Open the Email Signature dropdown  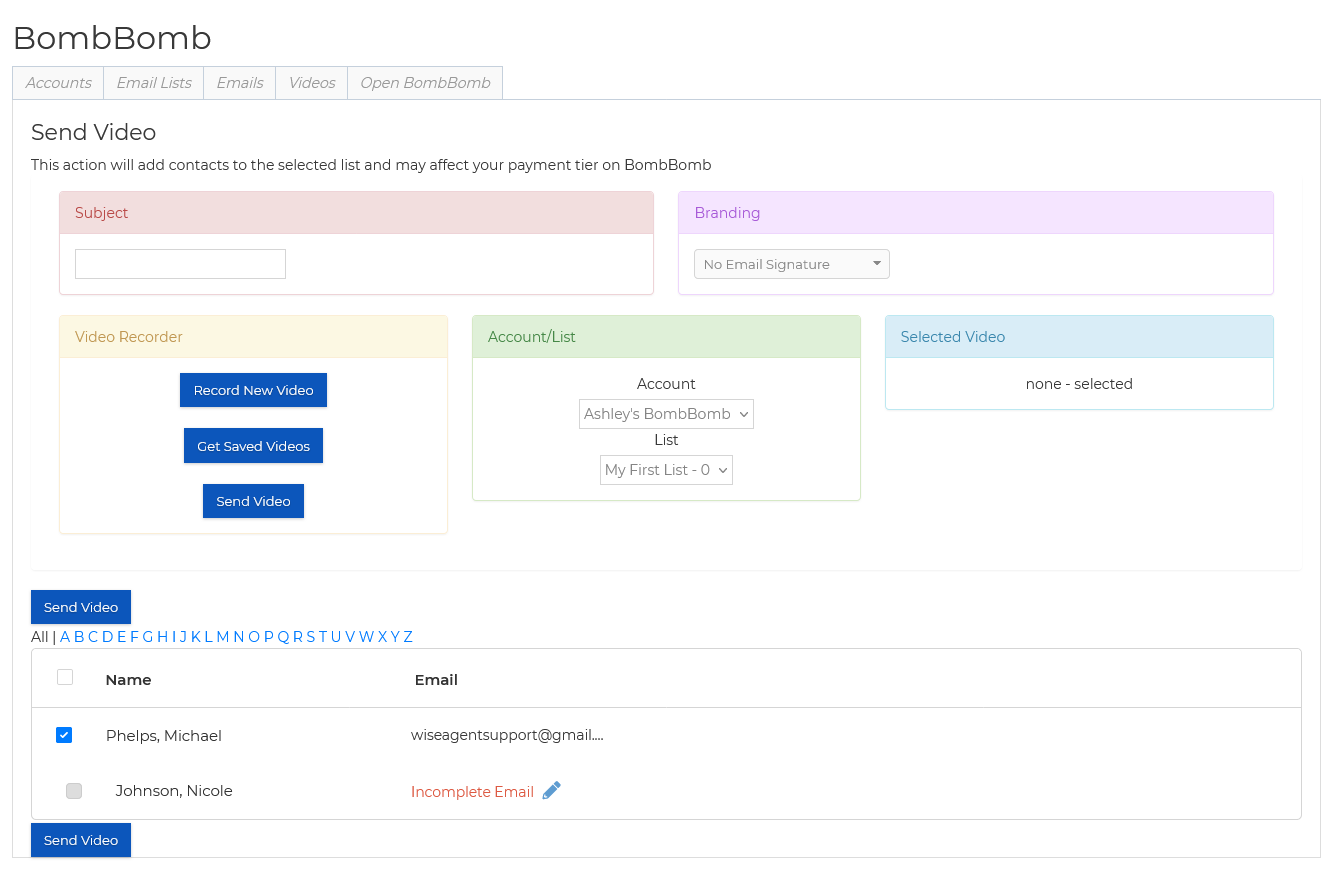point(792,264)
